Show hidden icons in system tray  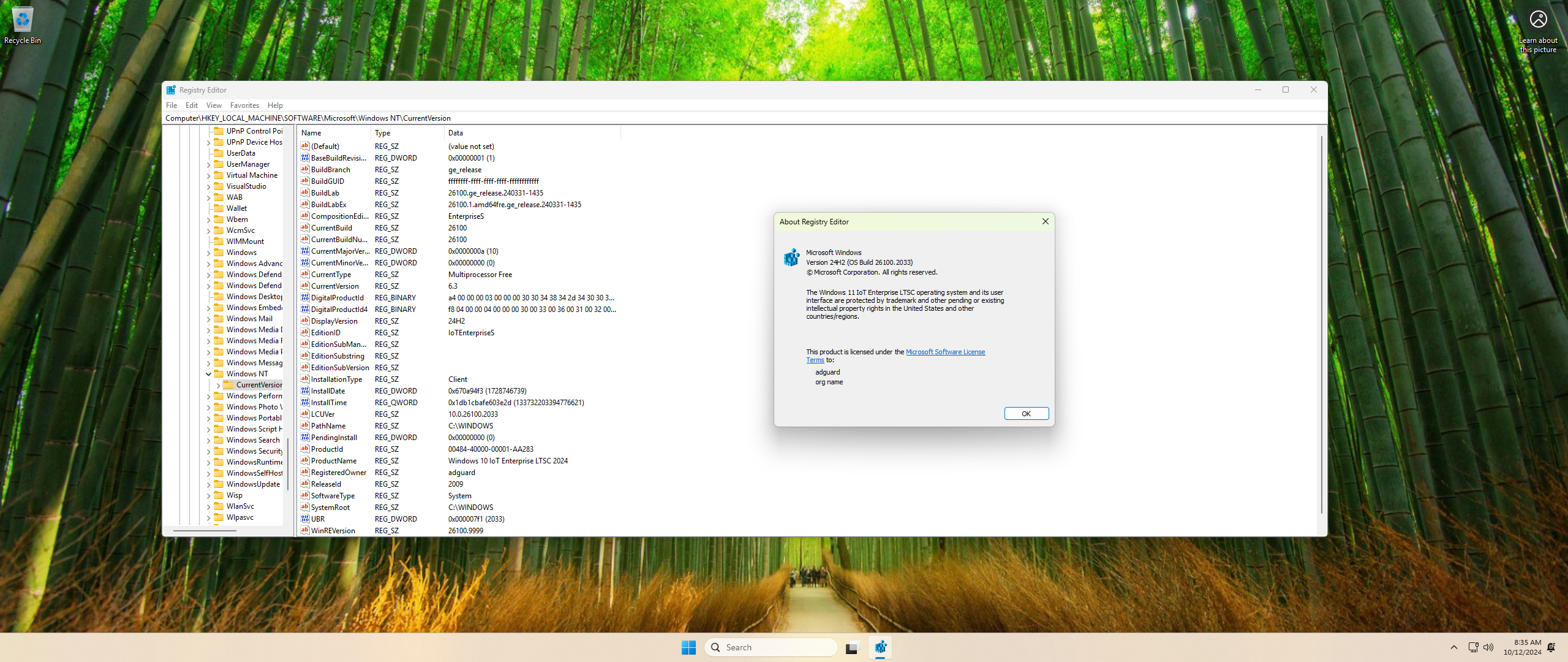coord(1453,647)
